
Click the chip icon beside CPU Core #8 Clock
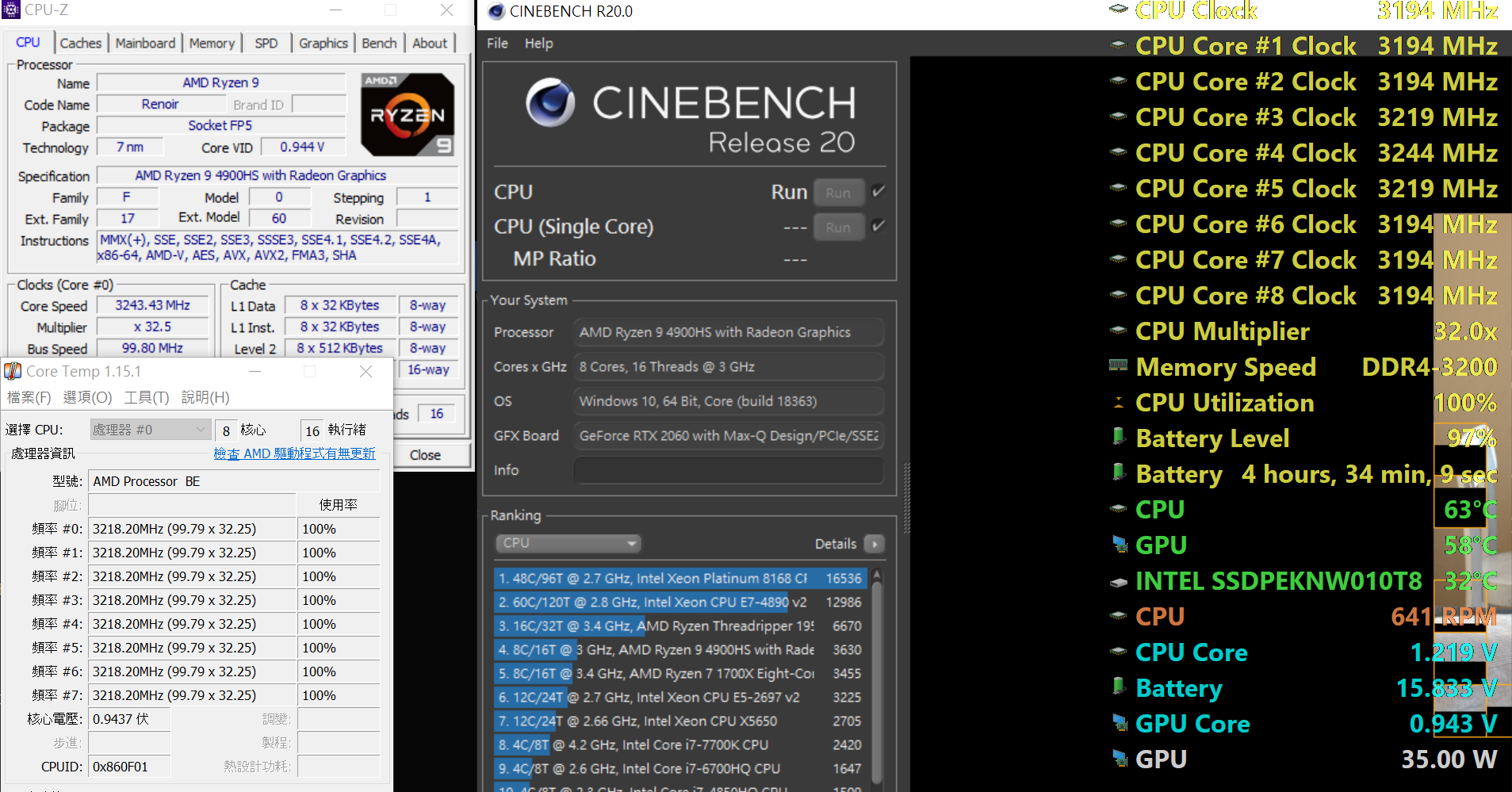coord(1118,295)
